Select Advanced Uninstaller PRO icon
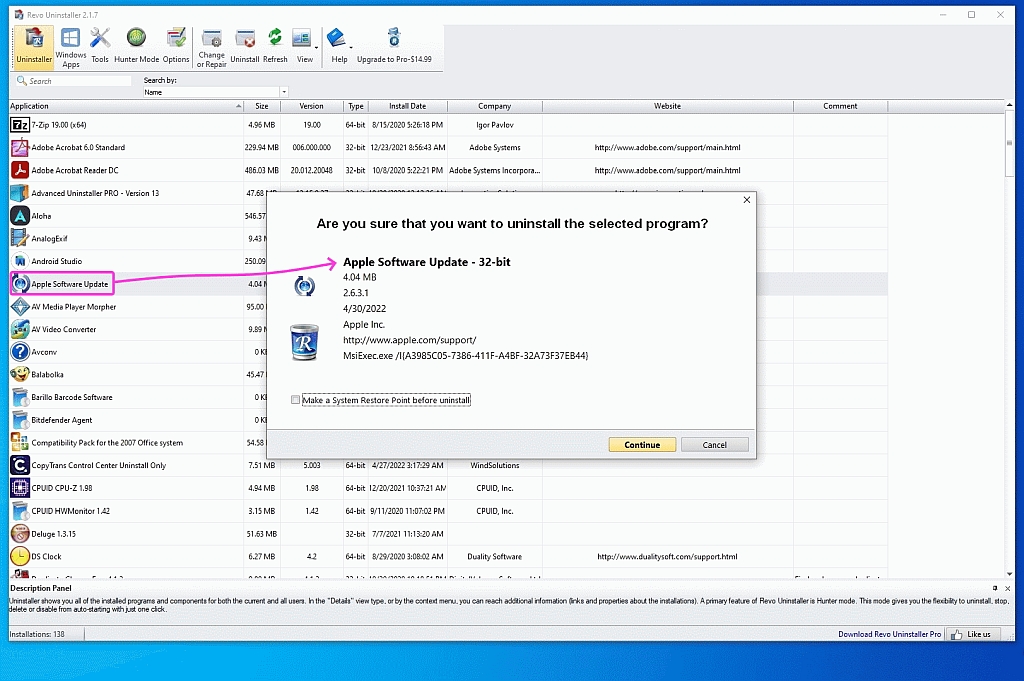The width and height of the screenshot is (1024, 681). pyautogui.click(x=20, y=193)
